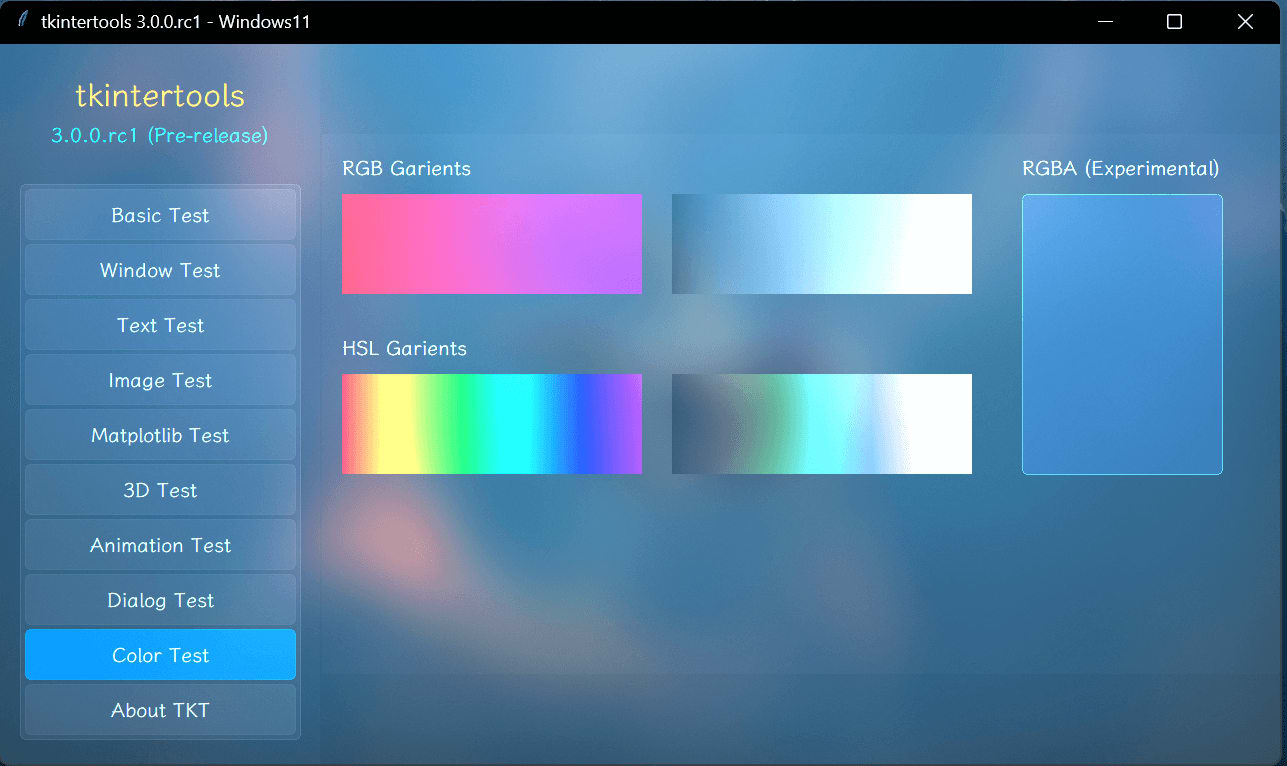Click the rainbow HSL gradient bar

491,423
